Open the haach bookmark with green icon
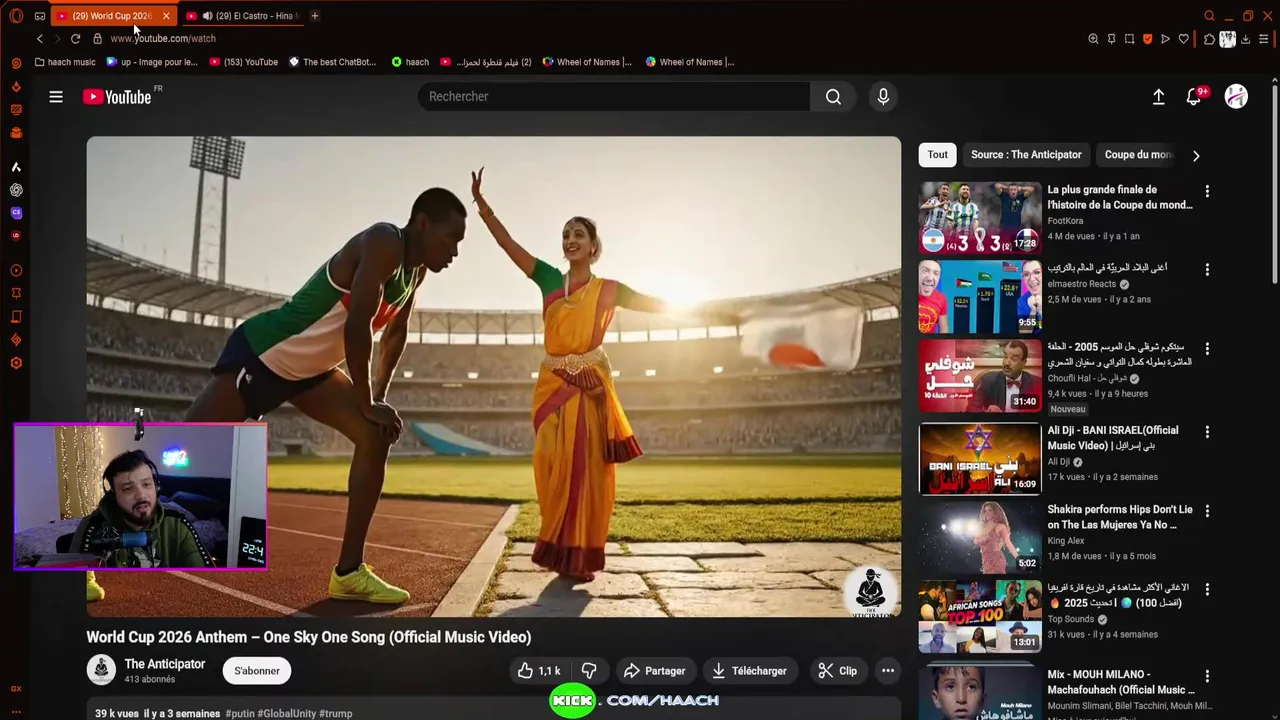 click(410, 62)
